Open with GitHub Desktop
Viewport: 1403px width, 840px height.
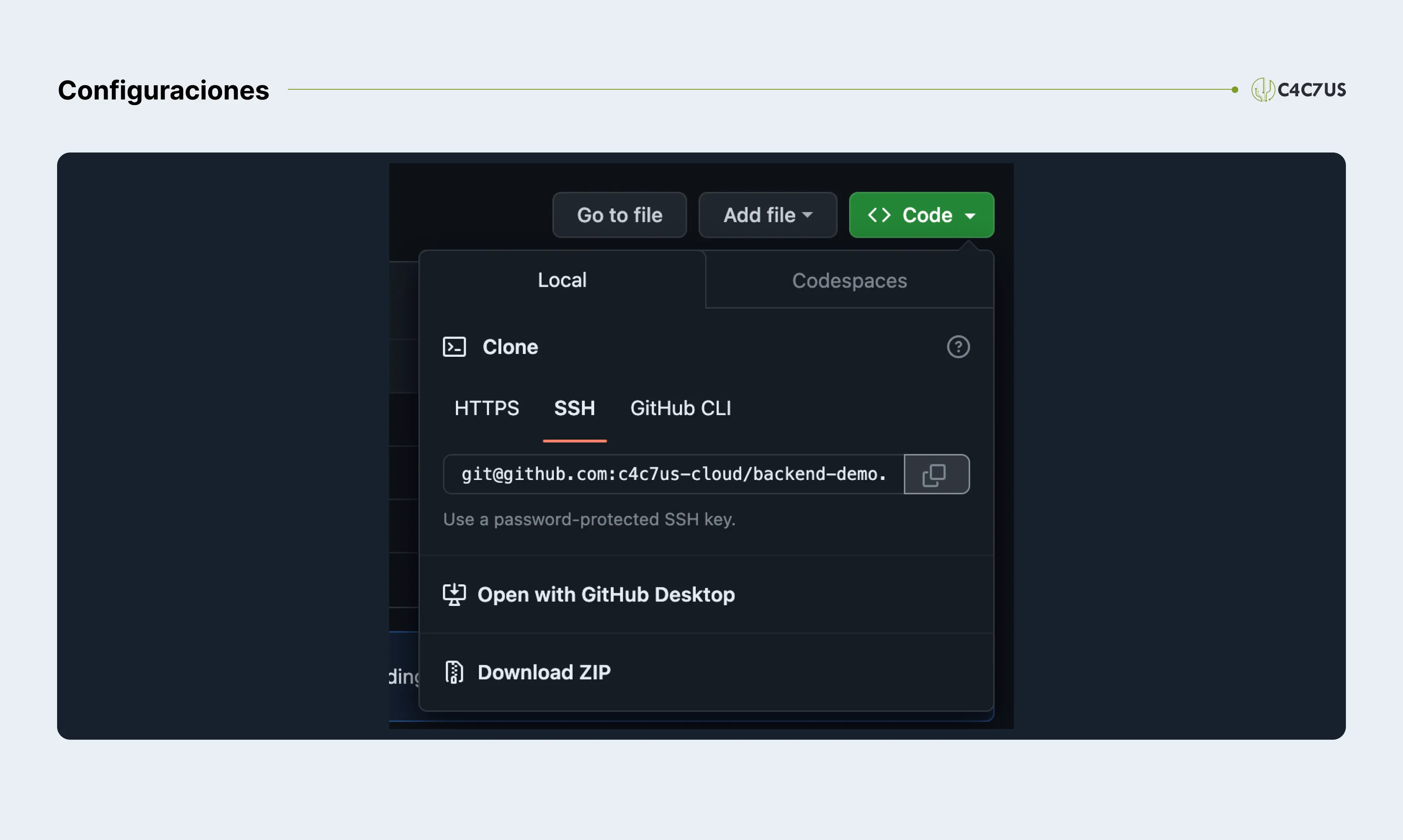pyautogui.click(x=706, y=595)
